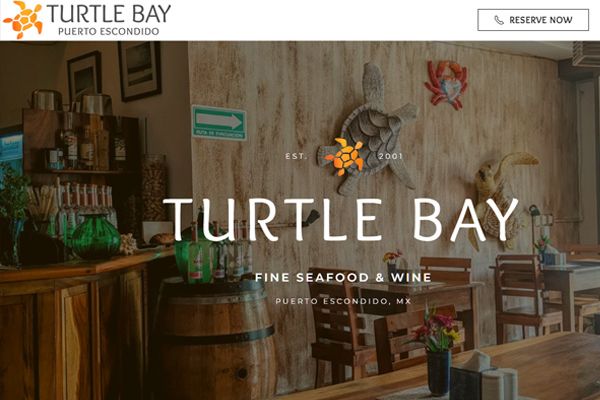Screen dimensions: 600x400
Task: Click the green evacuation arrow sign
Action: point(219,122)
